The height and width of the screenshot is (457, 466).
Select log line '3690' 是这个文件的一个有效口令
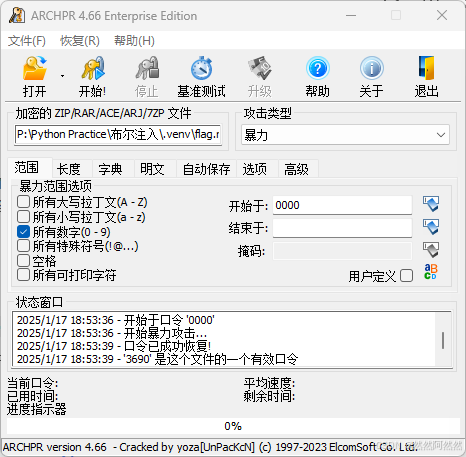[157, 359]
